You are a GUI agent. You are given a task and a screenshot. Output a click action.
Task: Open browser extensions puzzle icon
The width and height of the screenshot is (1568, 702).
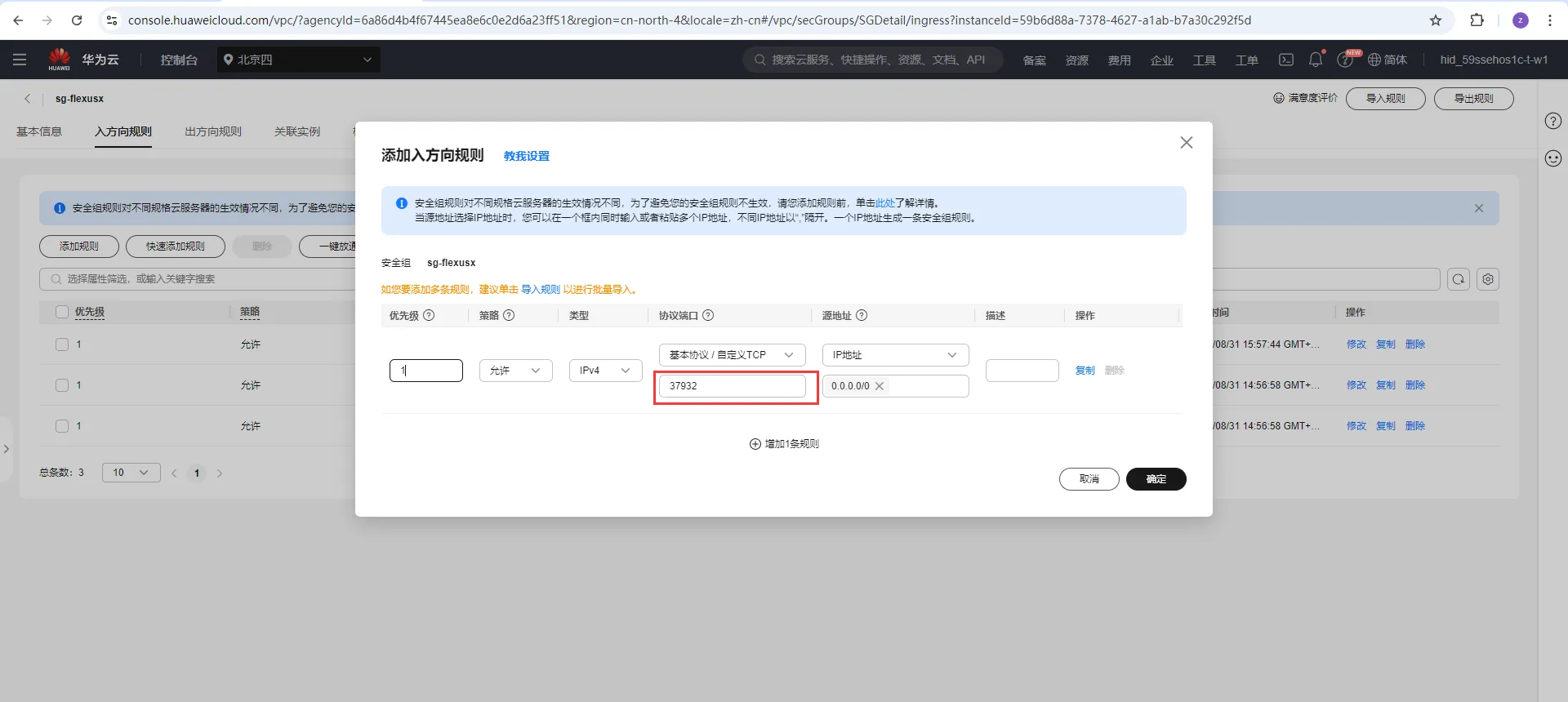(1477, 20)
